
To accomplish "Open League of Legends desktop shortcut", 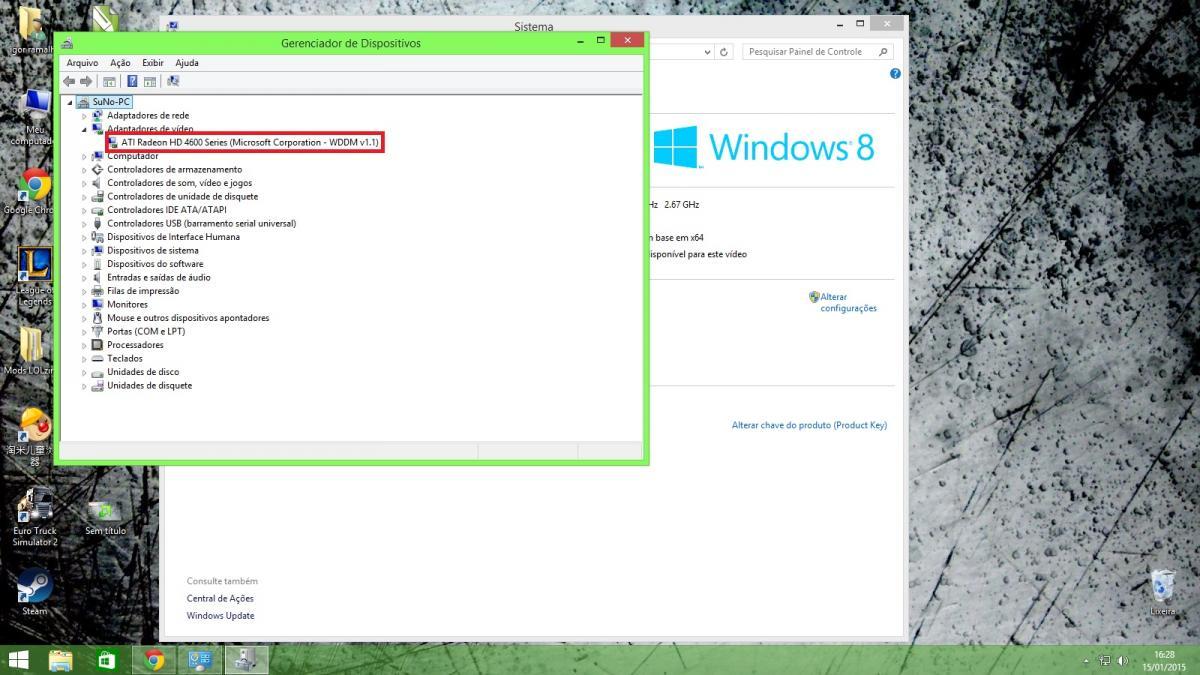I will tap(35, 277).
